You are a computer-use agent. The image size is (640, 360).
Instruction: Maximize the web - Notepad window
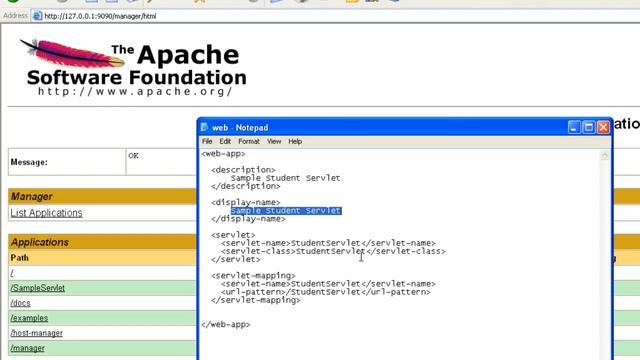[589, 127]
